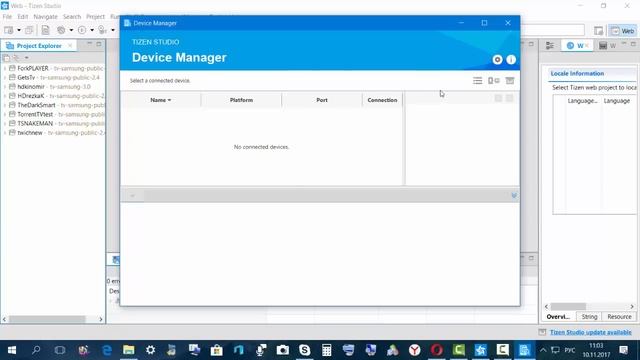Open Device Manager settings gear icon

click(497, 60)
